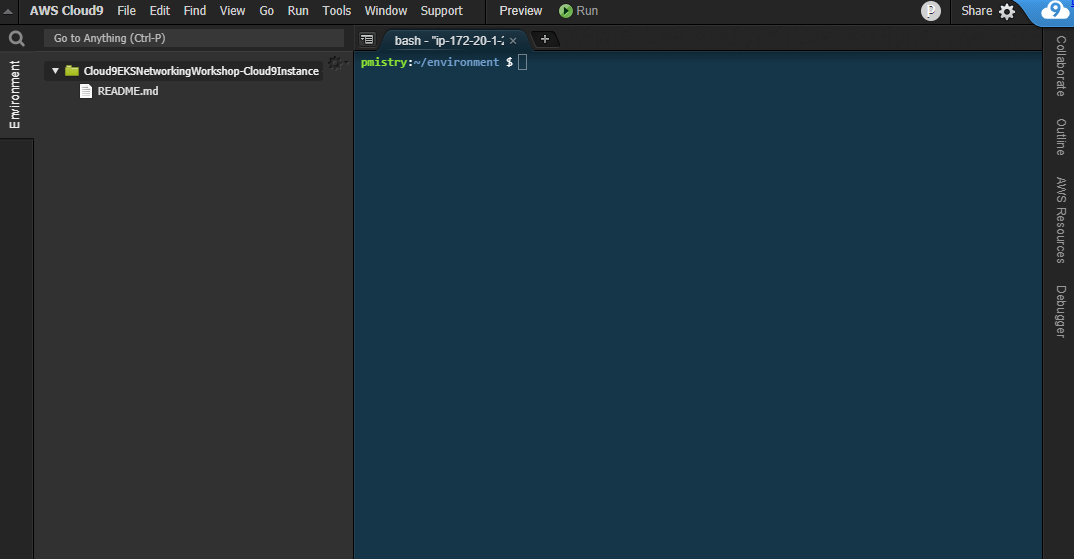Viewport: 1074px width, 559px height.
Task: Select the README.md file icon
Action: coord(86,91)
